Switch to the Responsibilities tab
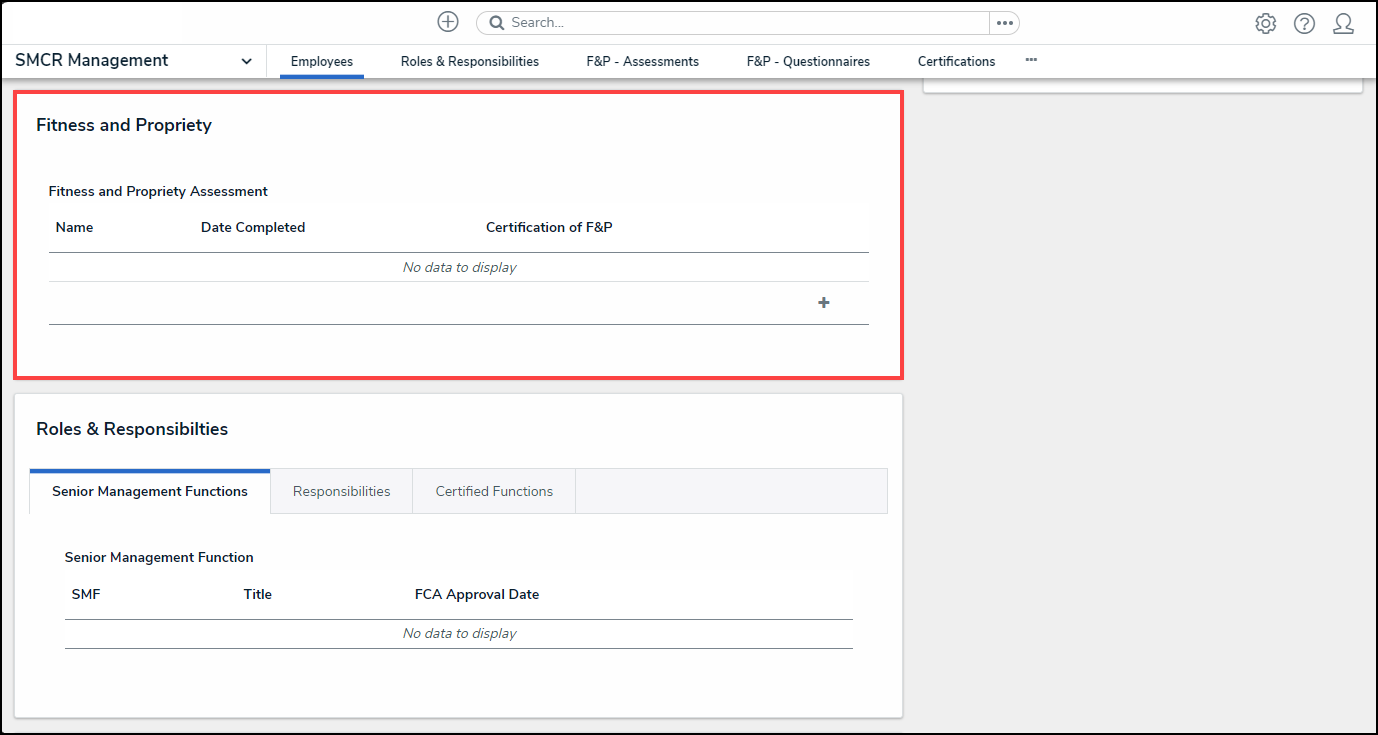 click(x=341, y=491)
